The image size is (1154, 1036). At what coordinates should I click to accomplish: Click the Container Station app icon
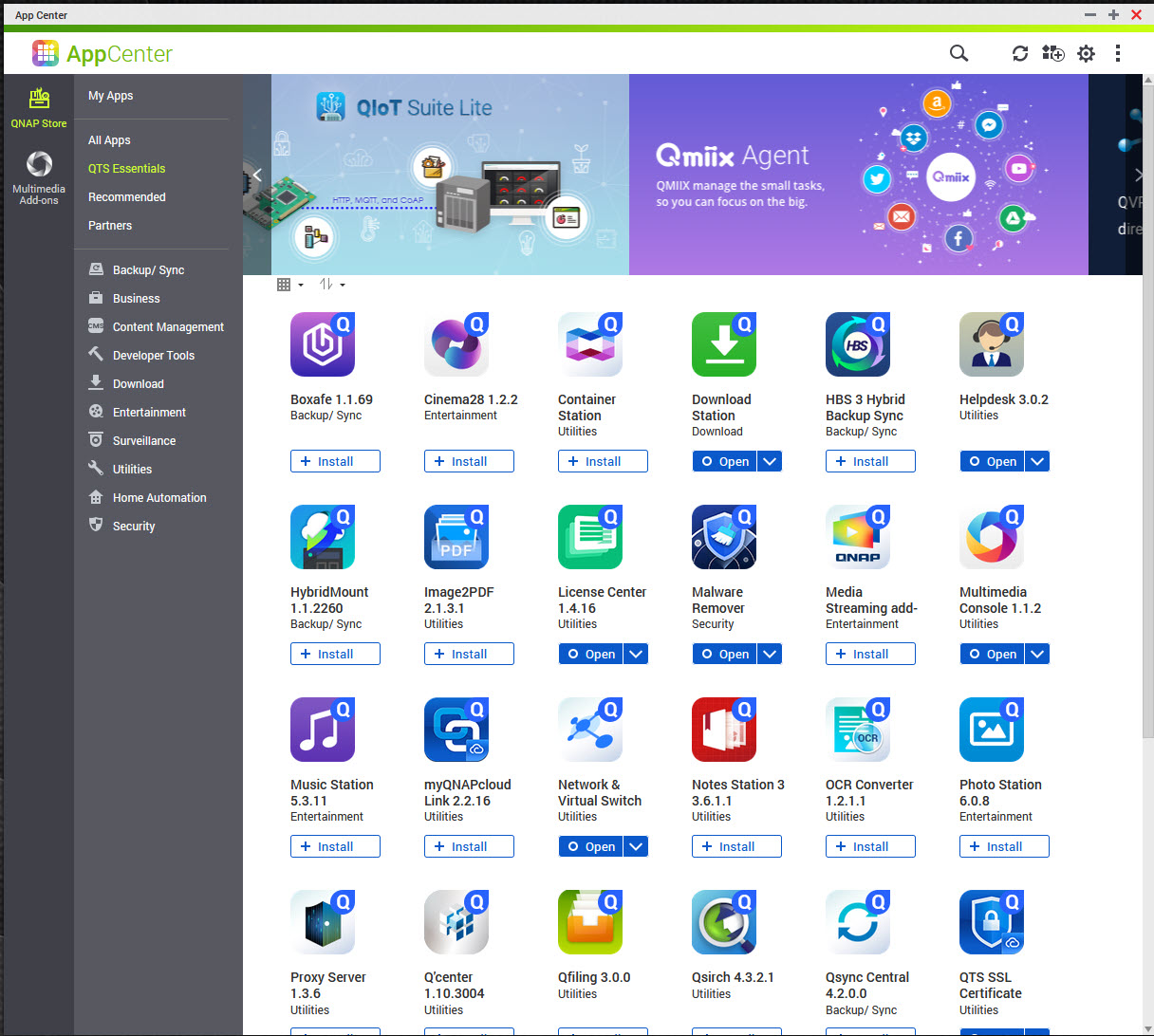590,344
